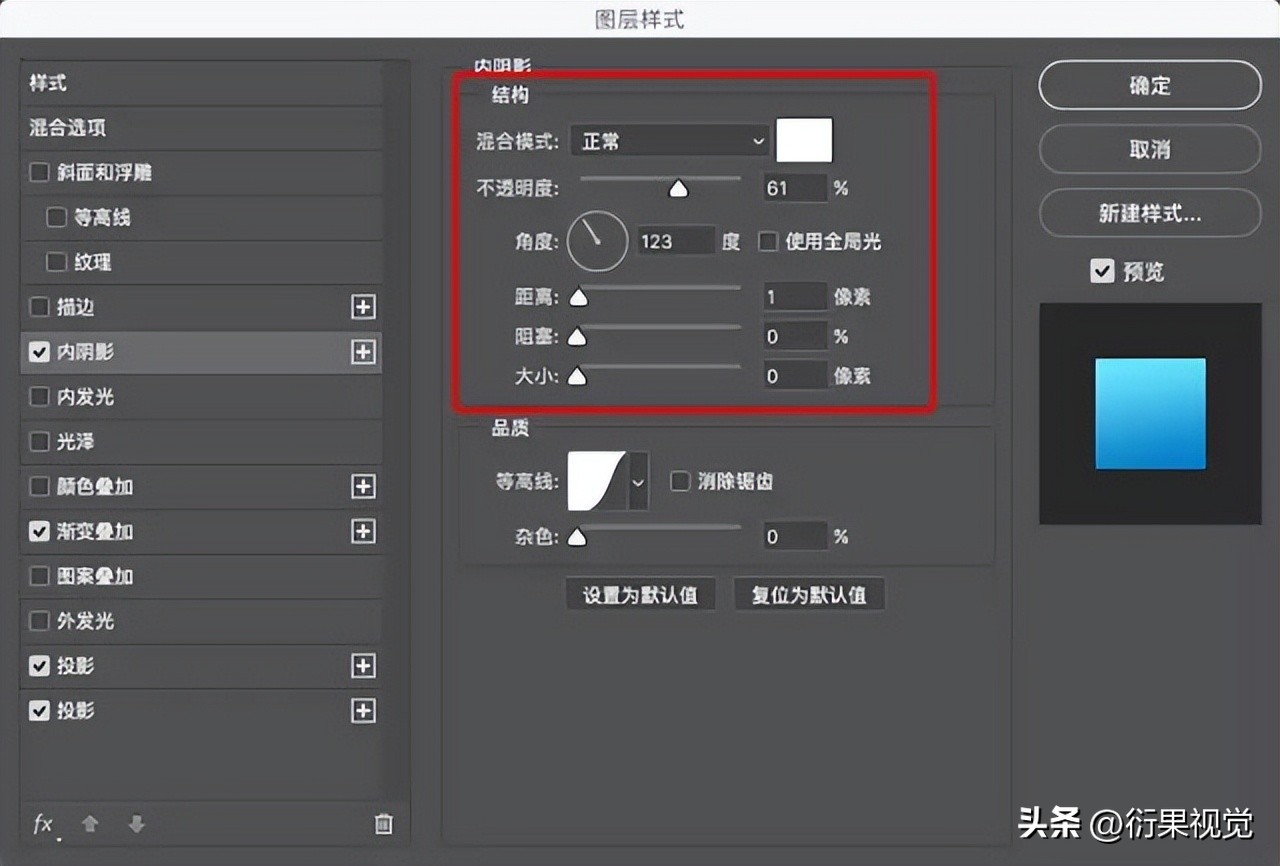Viewport: 1280px width, 866px height.
Task: Click the plus icon next to 描边
Action: point(364,307)
